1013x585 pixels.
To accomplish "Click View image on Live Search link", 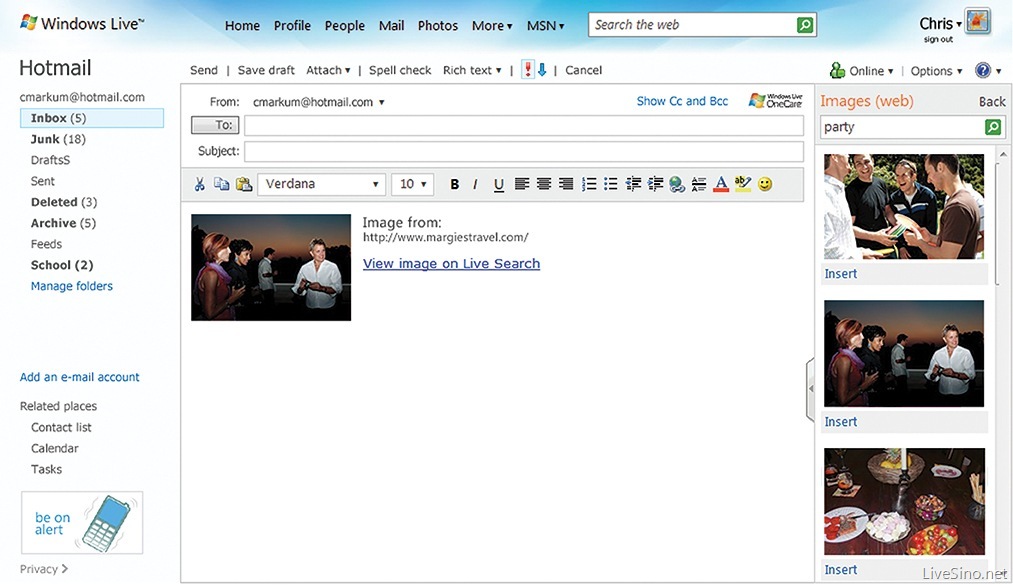I will click(451, 263).
